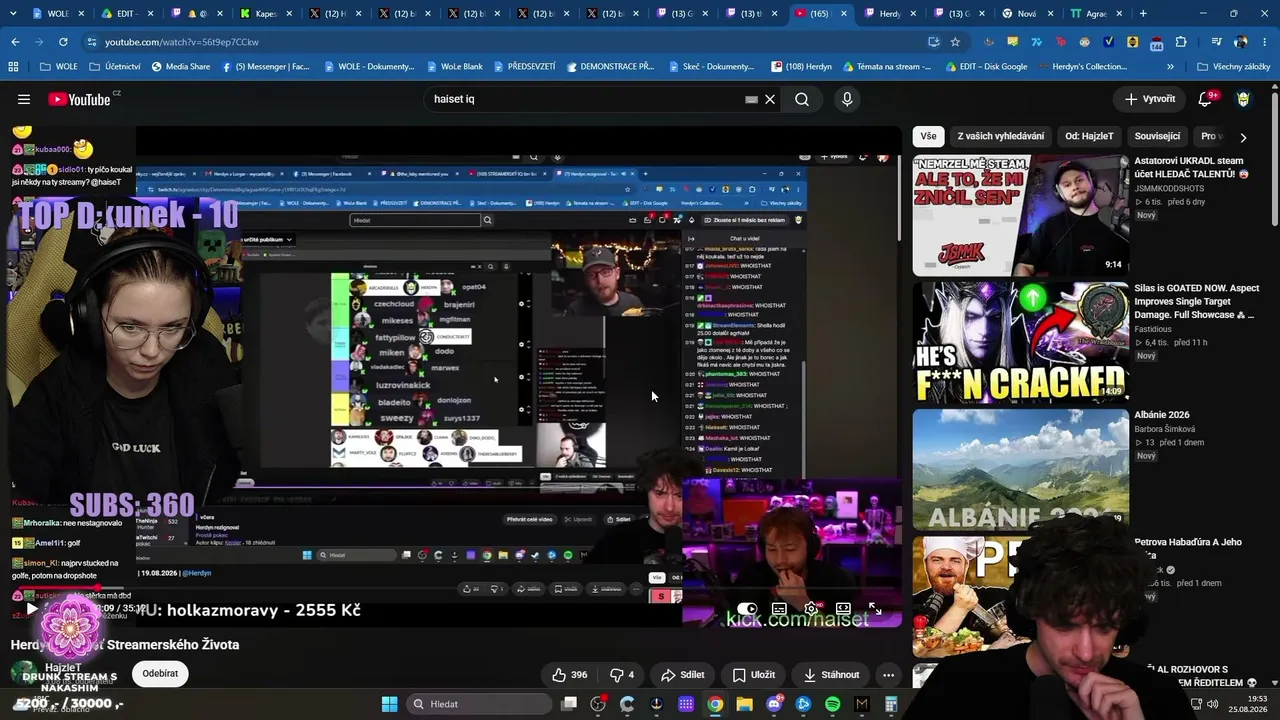Open the YouTube notifications bell
This screenshot has width=1280, height=720.
[1205, 99]
